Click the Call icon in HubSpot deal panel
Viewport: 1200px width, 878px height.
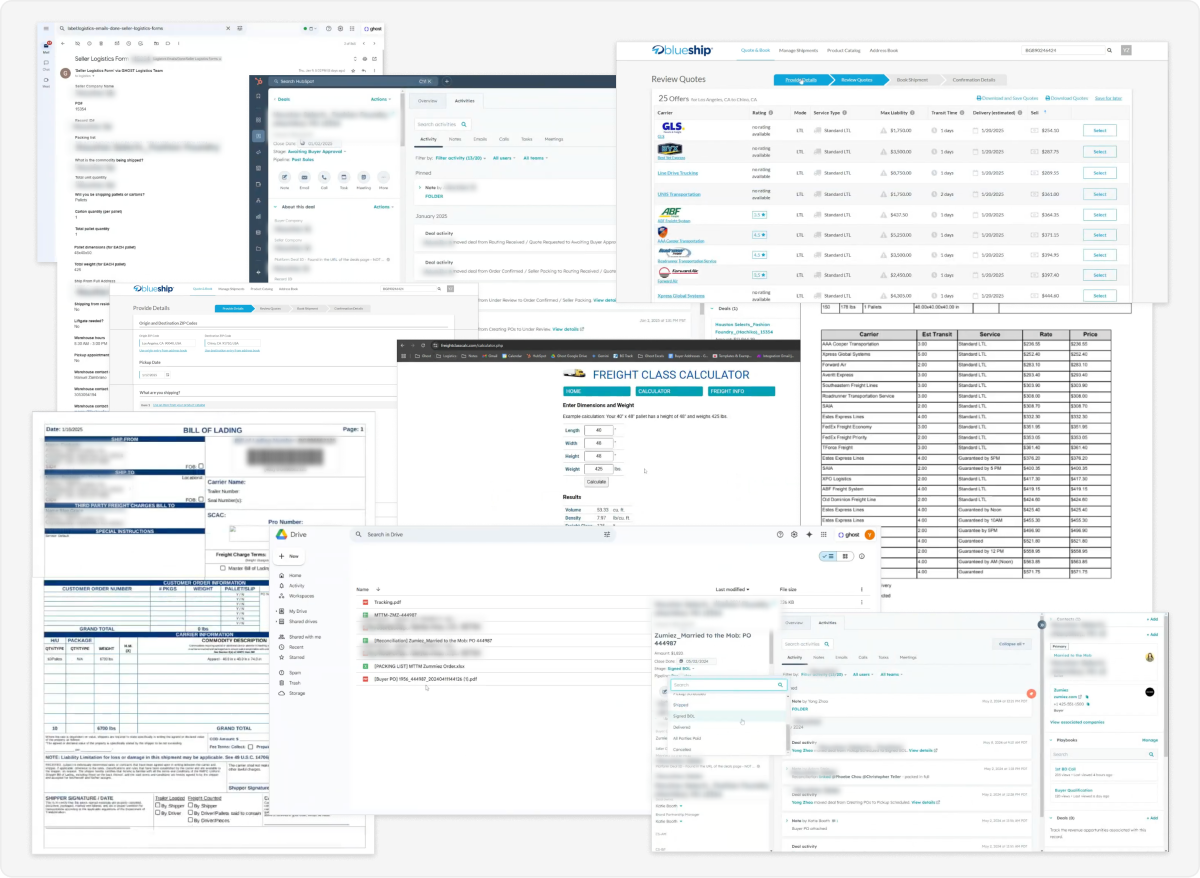pyautogui.click(x=324, y=176)
